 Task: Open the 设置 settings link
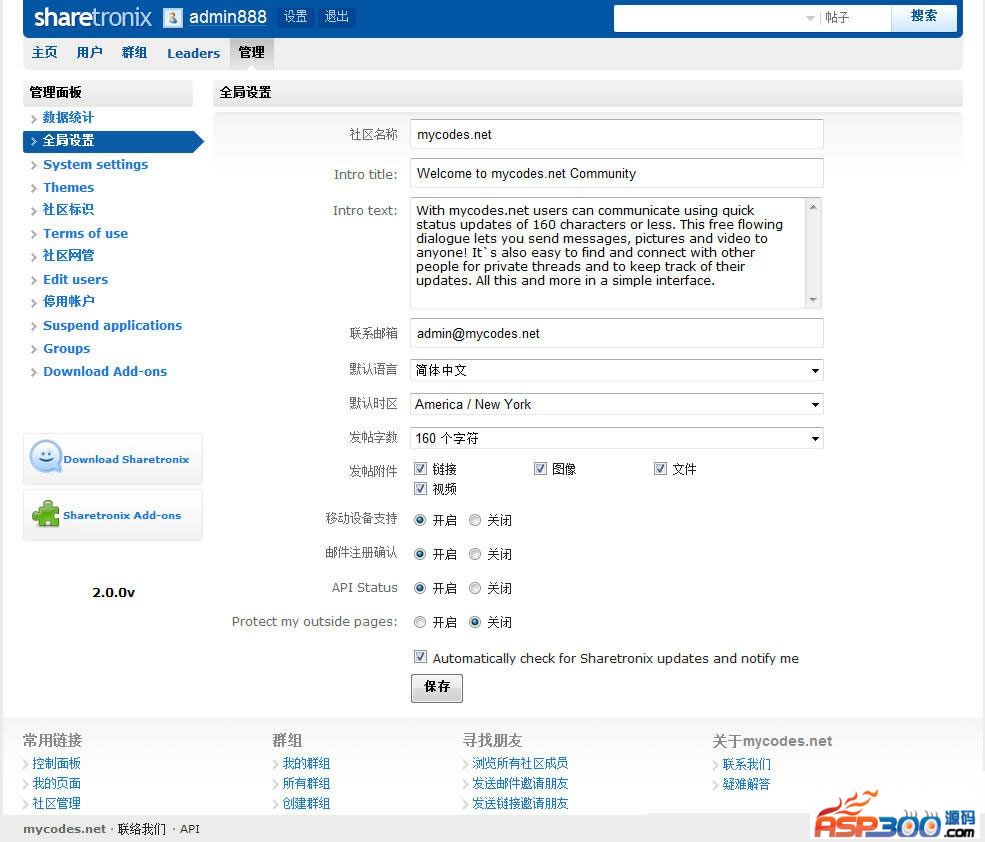(x=295, y=16)
